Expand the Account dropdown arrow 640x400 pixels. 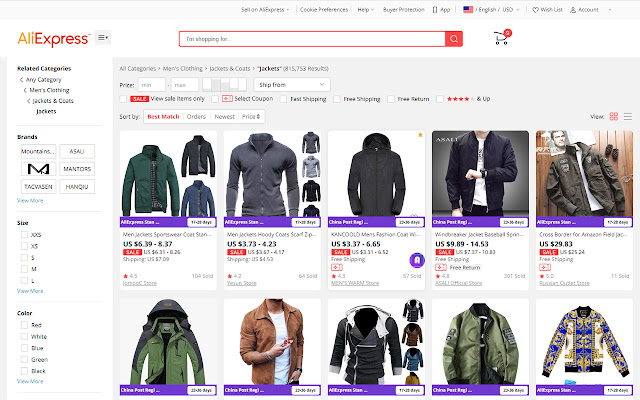pos(610,10)
